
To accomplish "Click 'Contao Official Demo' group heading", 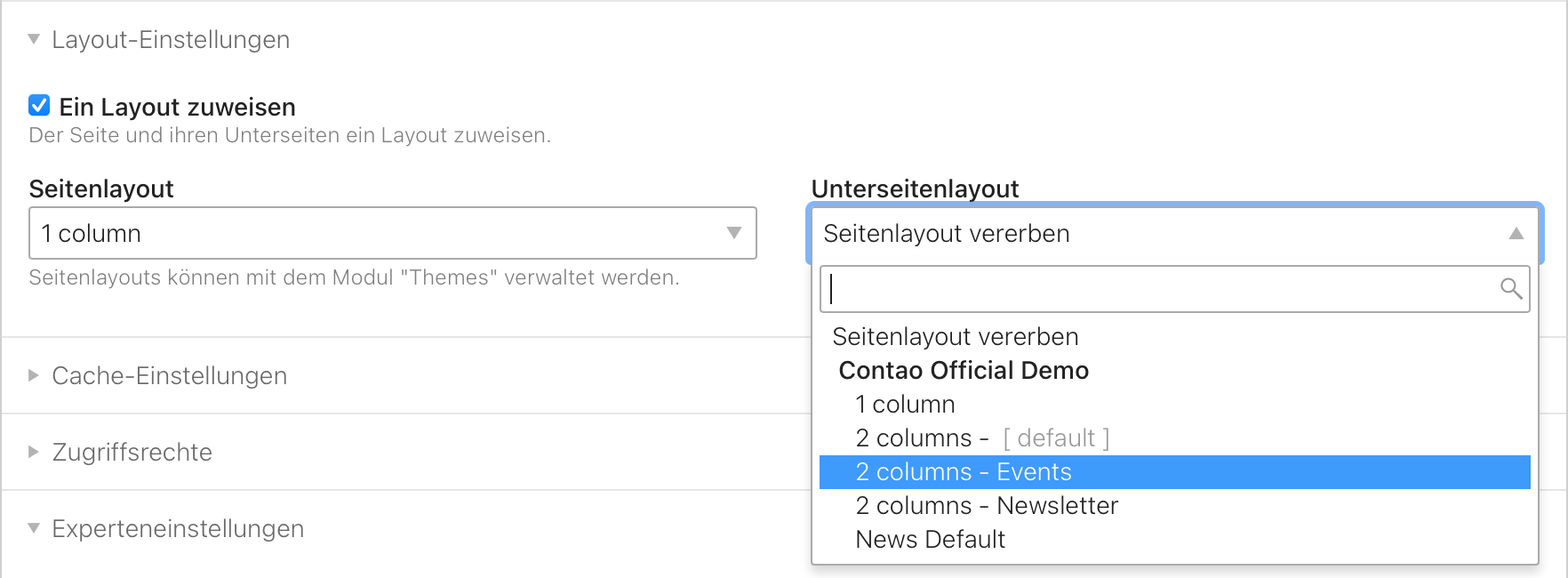I will [964, 370].
